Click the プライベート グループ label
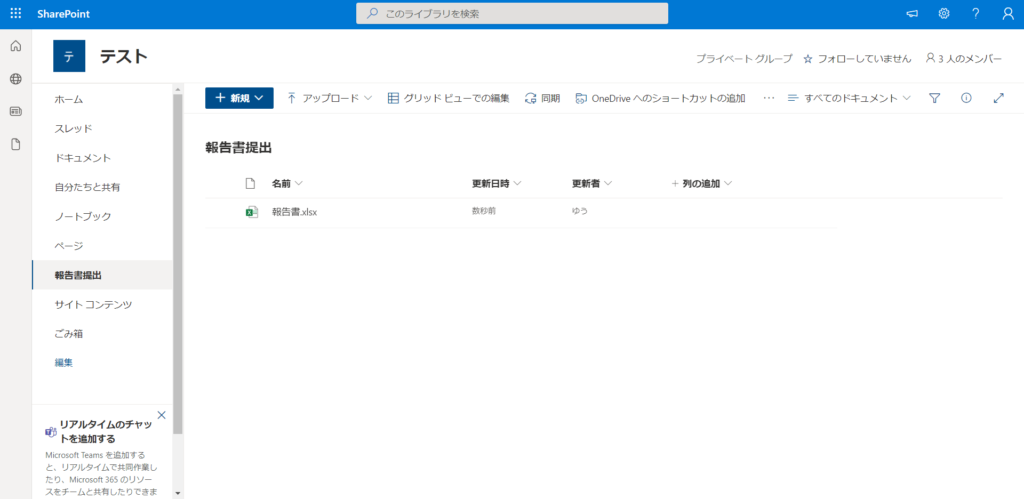1024x499 pixels. (x=744, y=59)
